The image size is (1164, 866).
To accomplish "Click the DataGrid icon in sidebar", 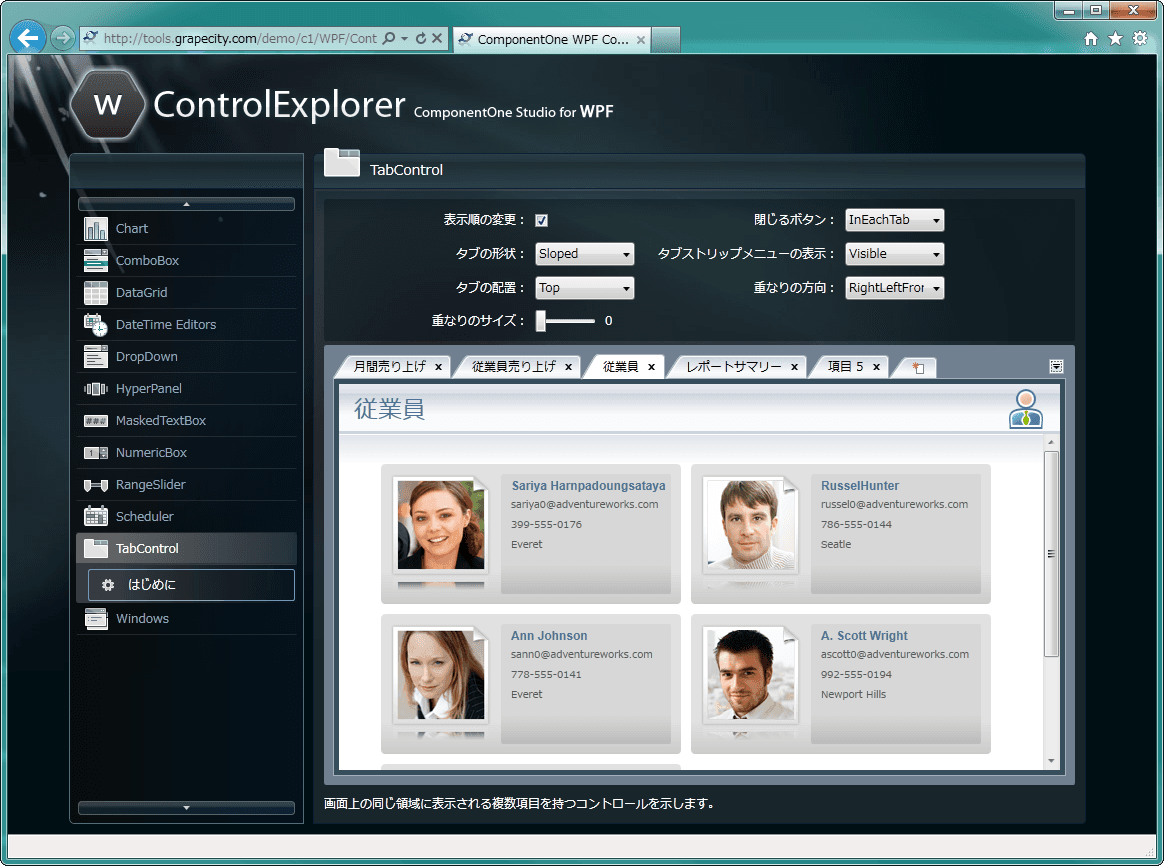I will 96,292.
